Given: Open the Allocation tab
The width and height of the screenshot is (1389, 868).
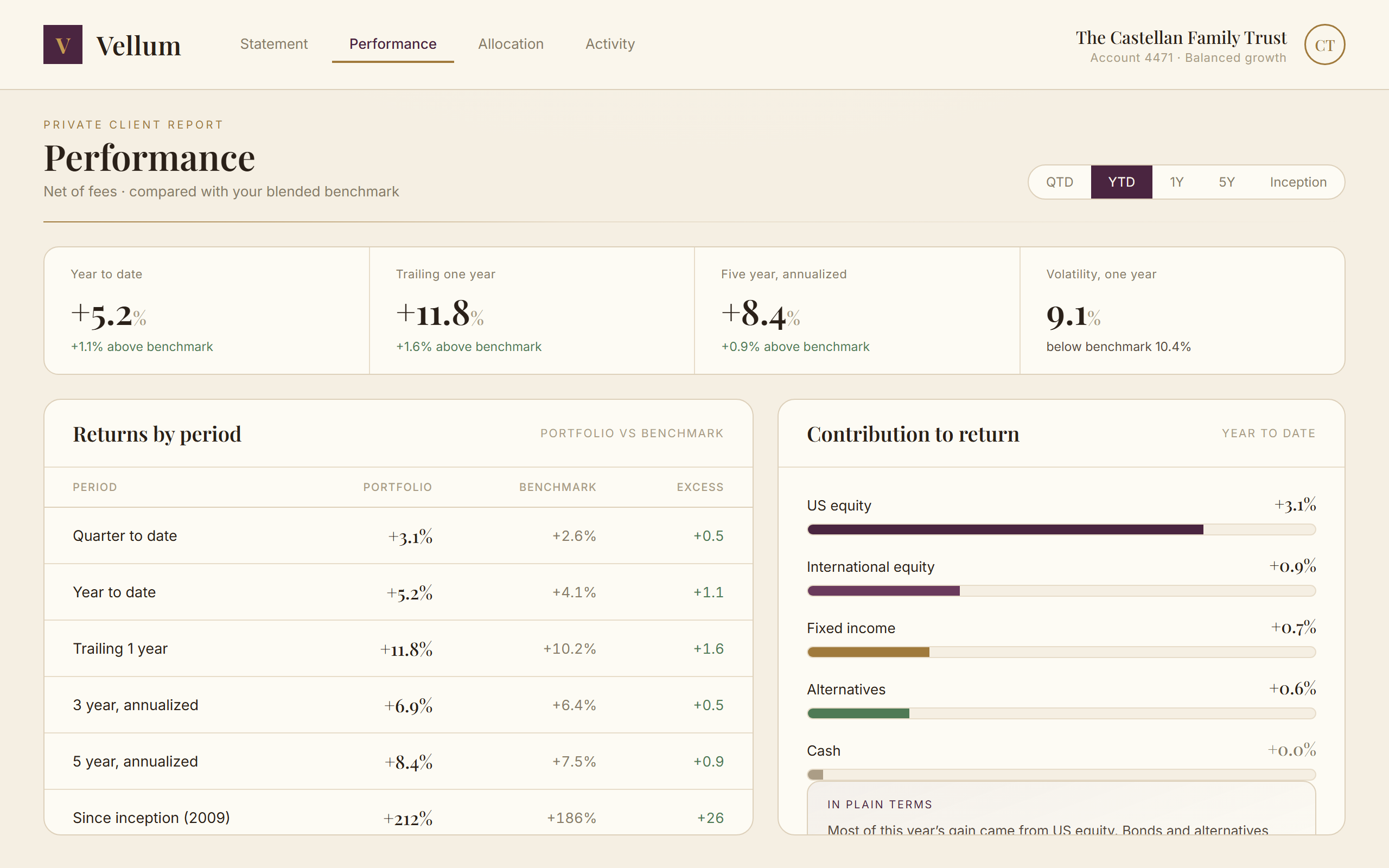Looking at the screenshot, I should pyautogui.click(x=510, y=44).
